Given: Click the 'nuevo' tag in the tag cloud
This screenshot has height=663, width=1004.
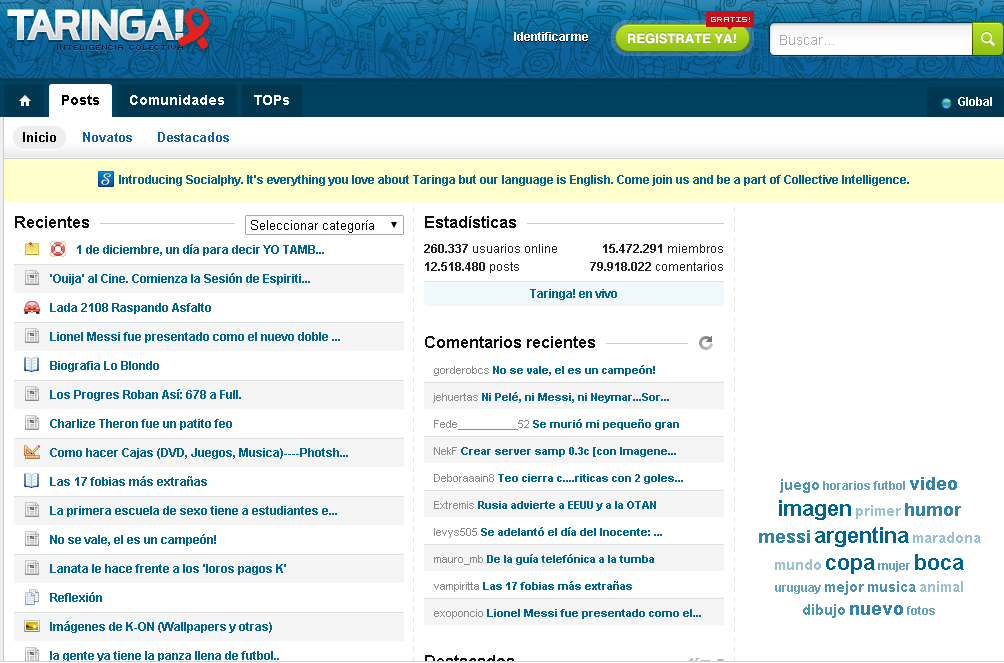Looking at the screenshot, I should pos(876,609).
